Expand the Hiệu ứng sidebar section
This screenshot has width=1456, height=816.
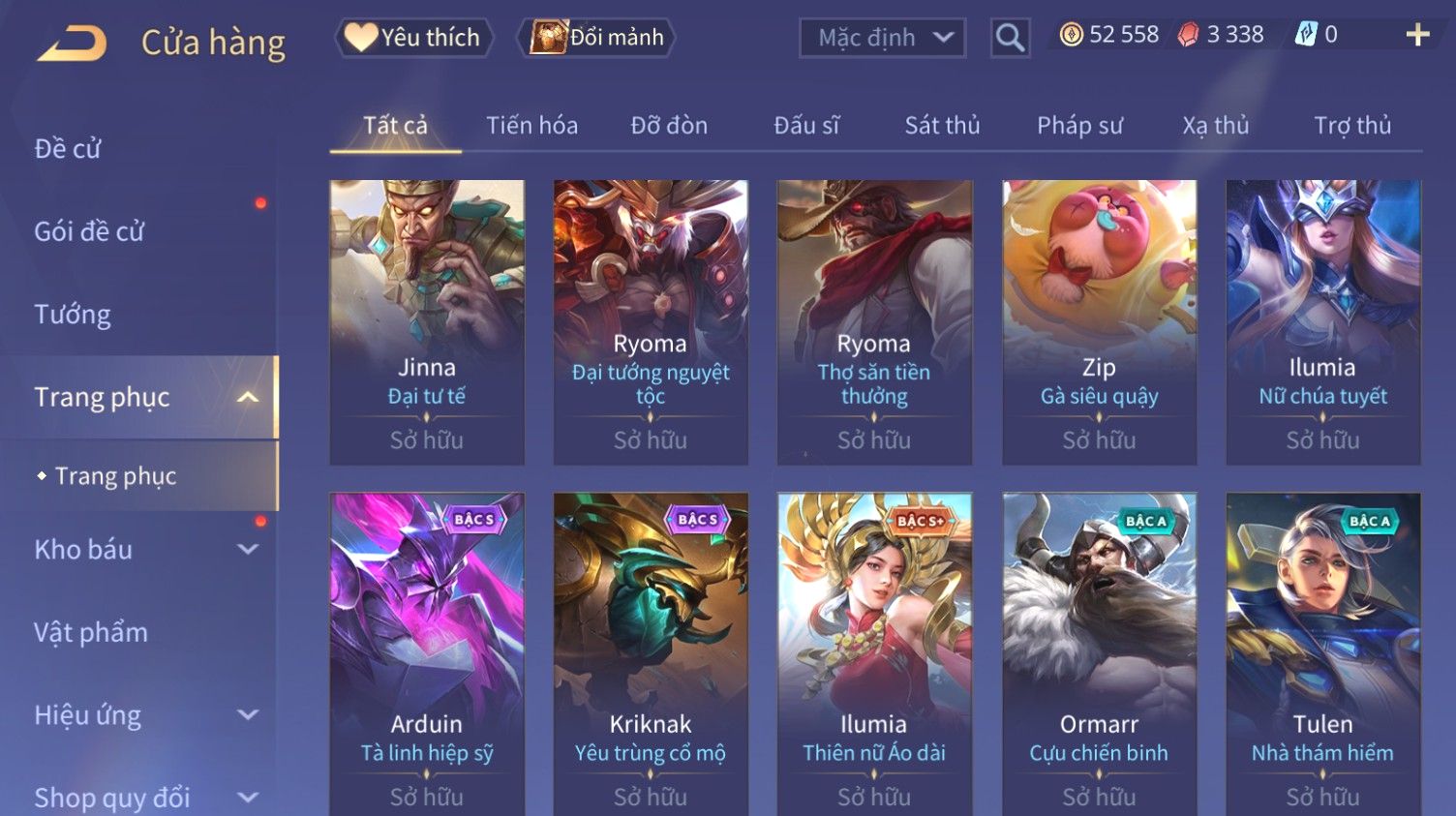tap(248, 714)
